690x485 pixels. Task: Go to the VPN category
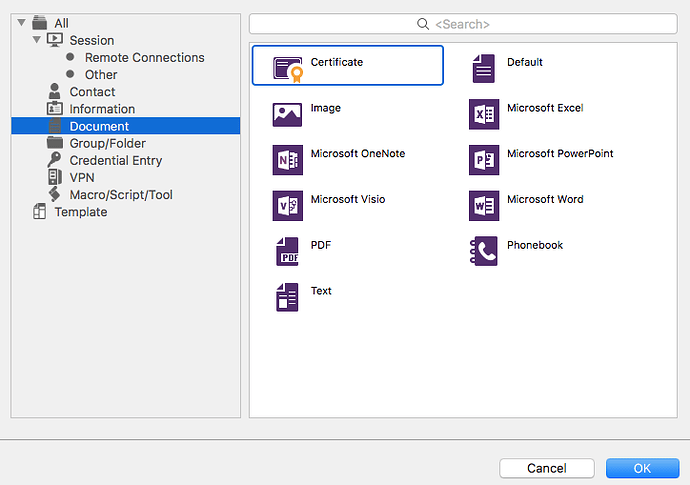tap(82, 177)
